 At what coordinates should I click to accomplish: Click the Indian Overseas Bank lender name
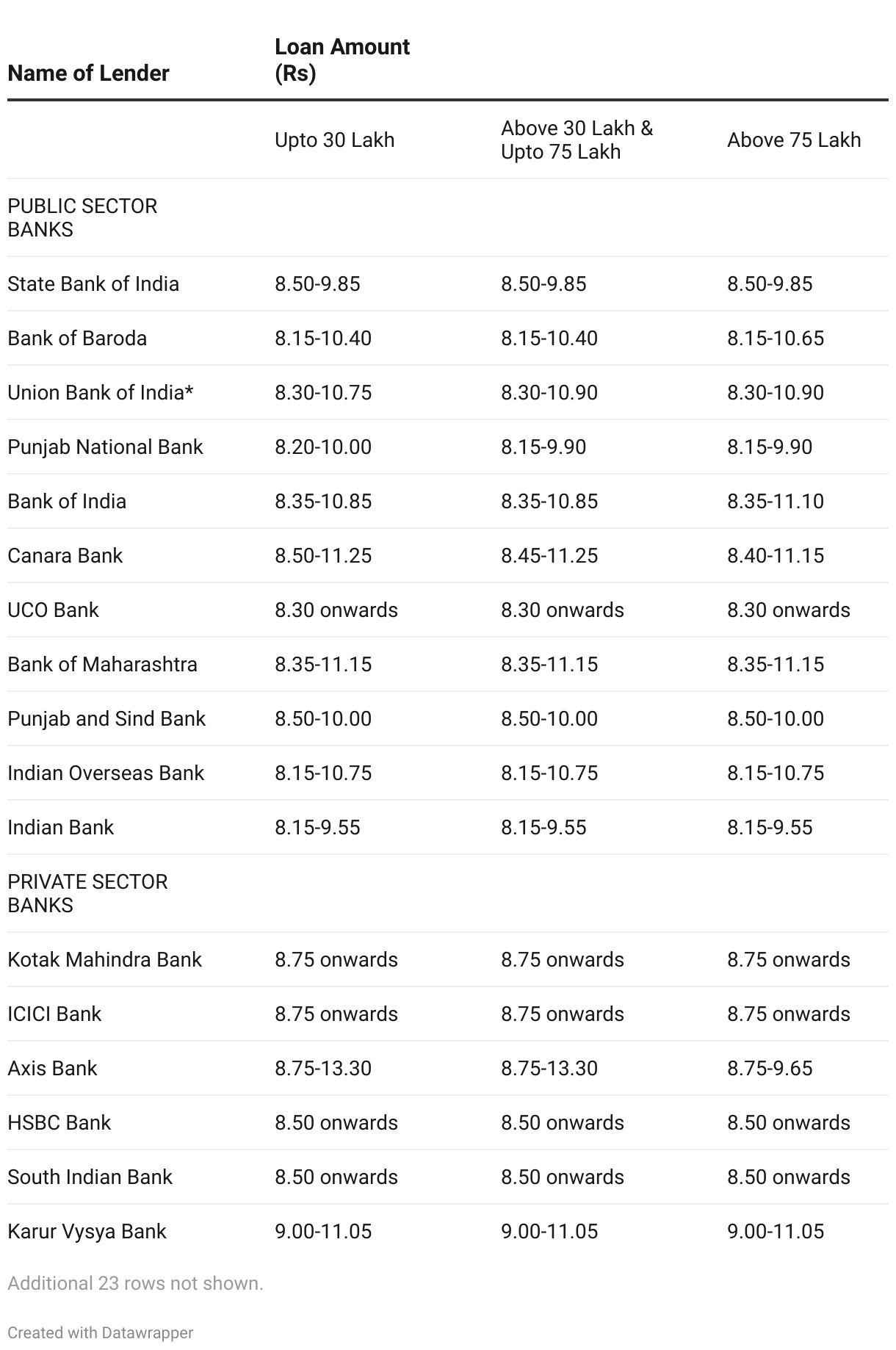pos(106,773)
